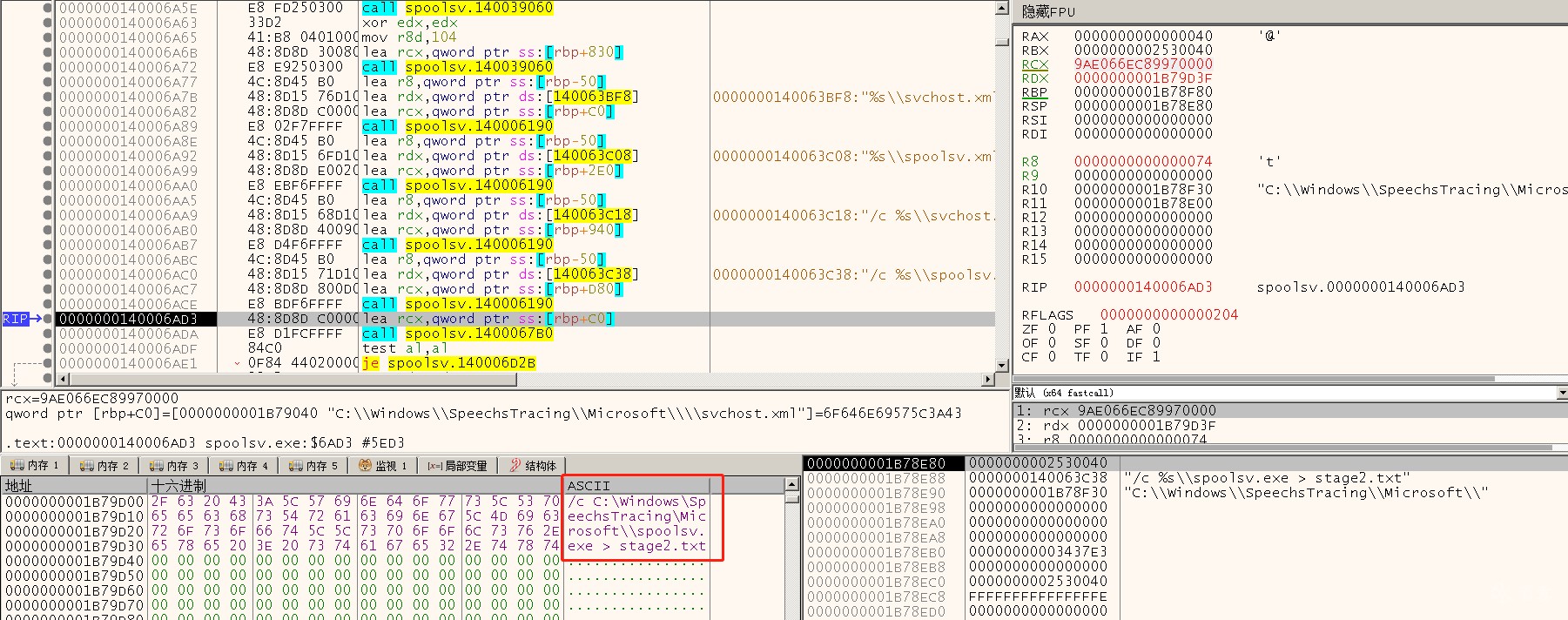Screen dimensions: 1568x620
Task: Select the R8 register value
Action: (x=1143, y=162)
